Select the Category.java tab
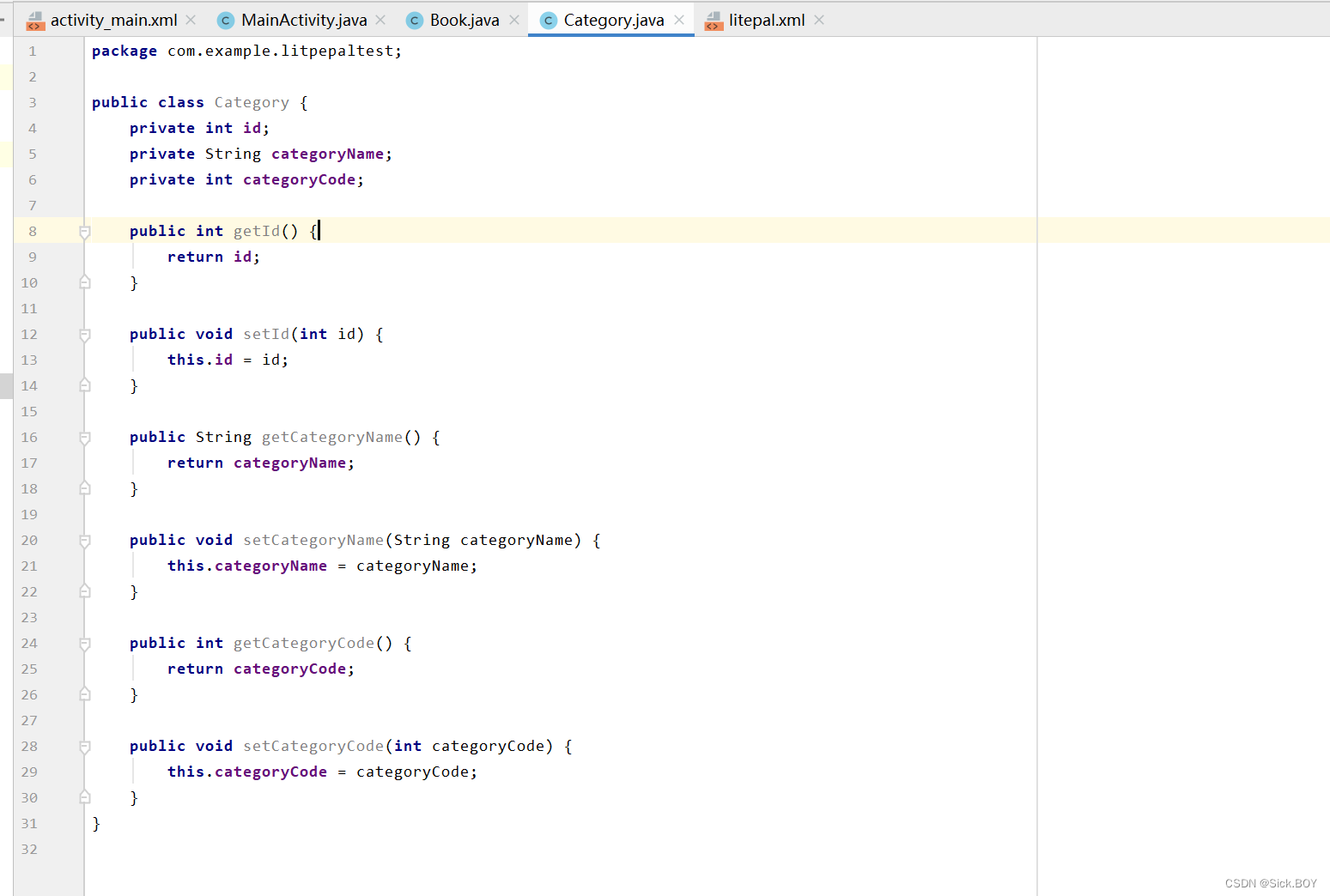The image size is (1330, 896). (x=613, y=20)
